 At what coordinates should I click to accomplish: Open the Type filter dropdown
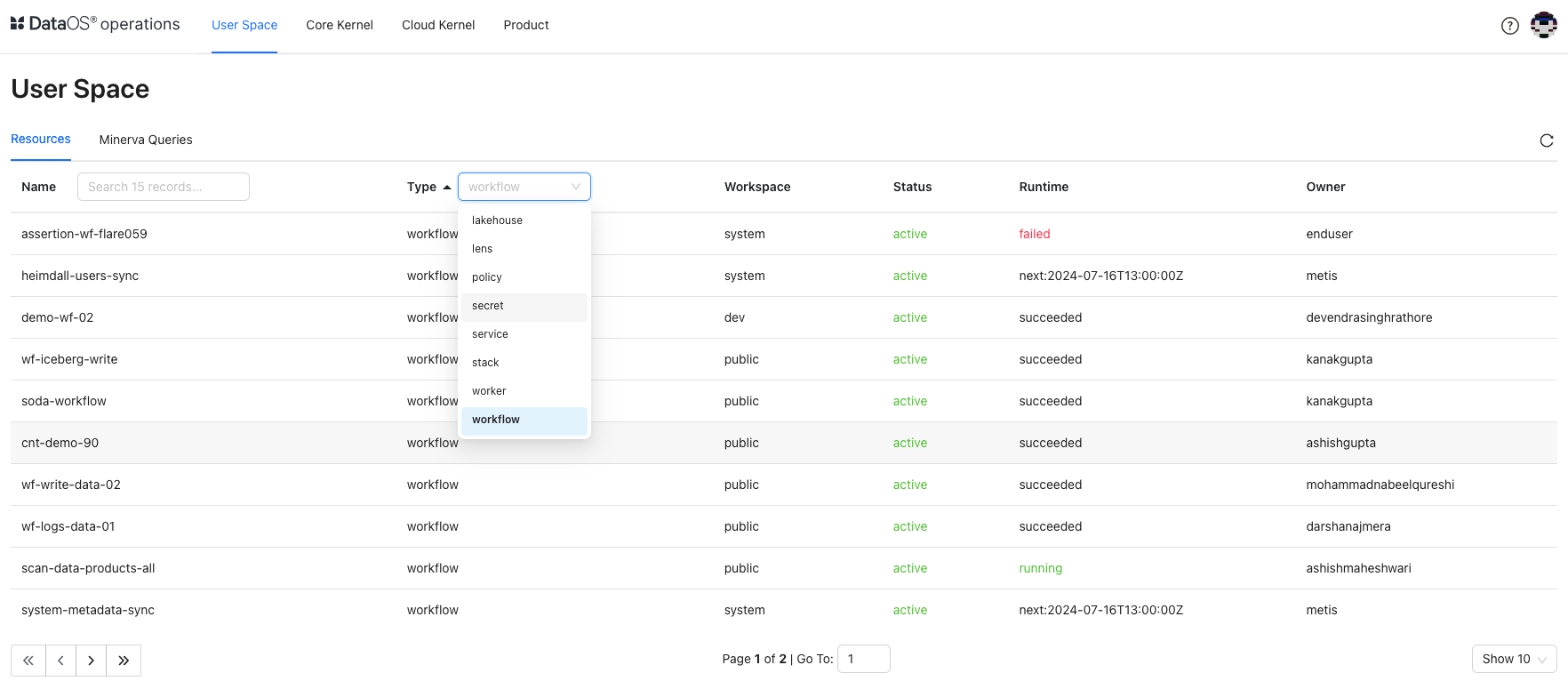click(524, 187)
